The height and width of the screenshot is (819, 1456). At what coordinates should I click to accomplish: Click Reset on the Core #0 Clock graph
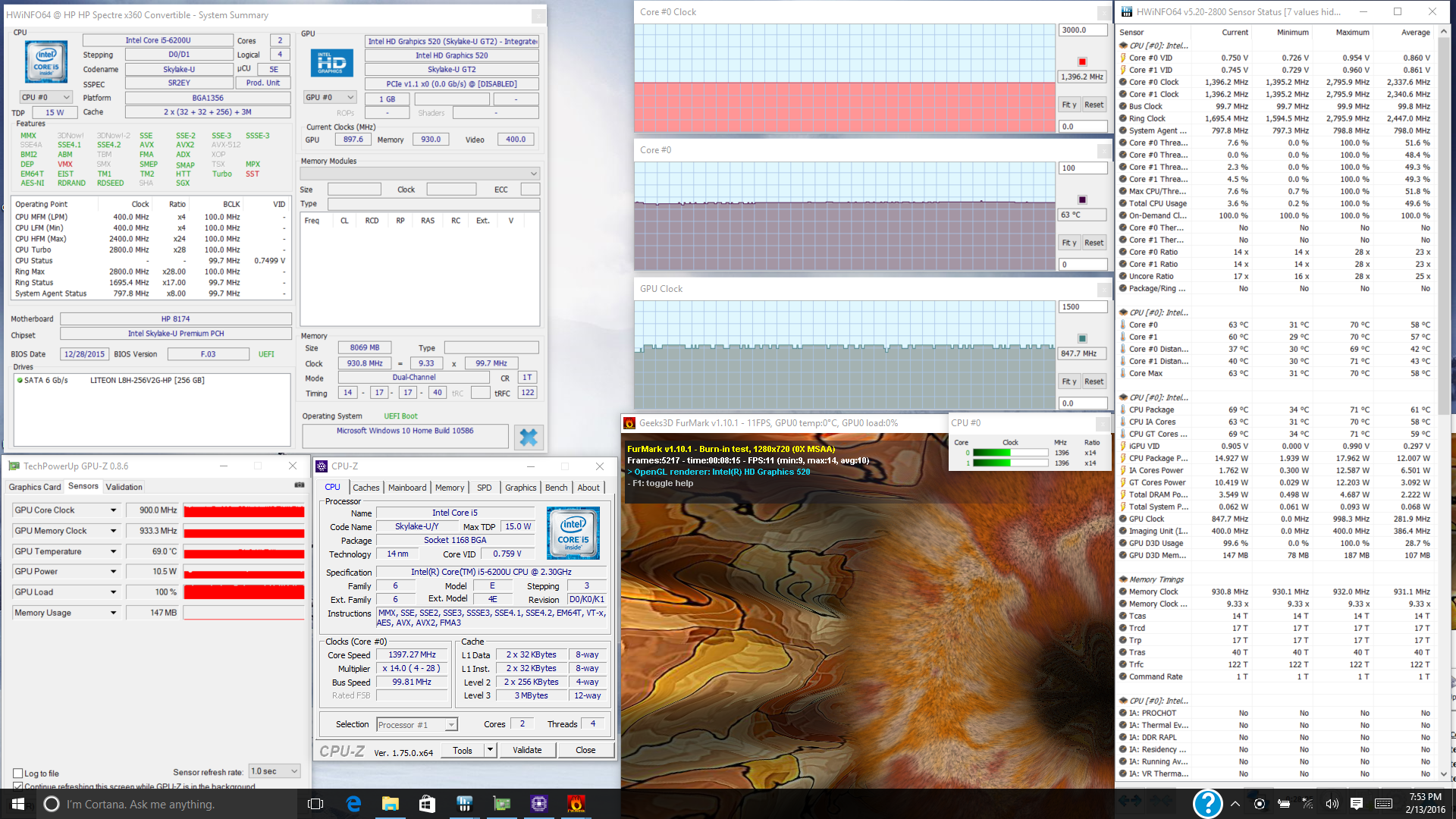click(1094, 105)
